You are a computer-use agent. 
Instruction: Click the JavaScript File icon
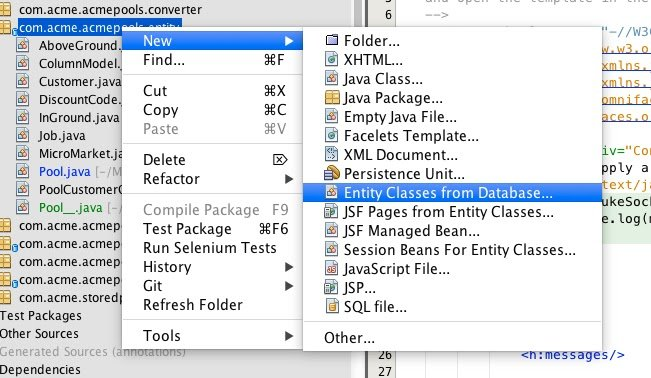tap(331, 269)
